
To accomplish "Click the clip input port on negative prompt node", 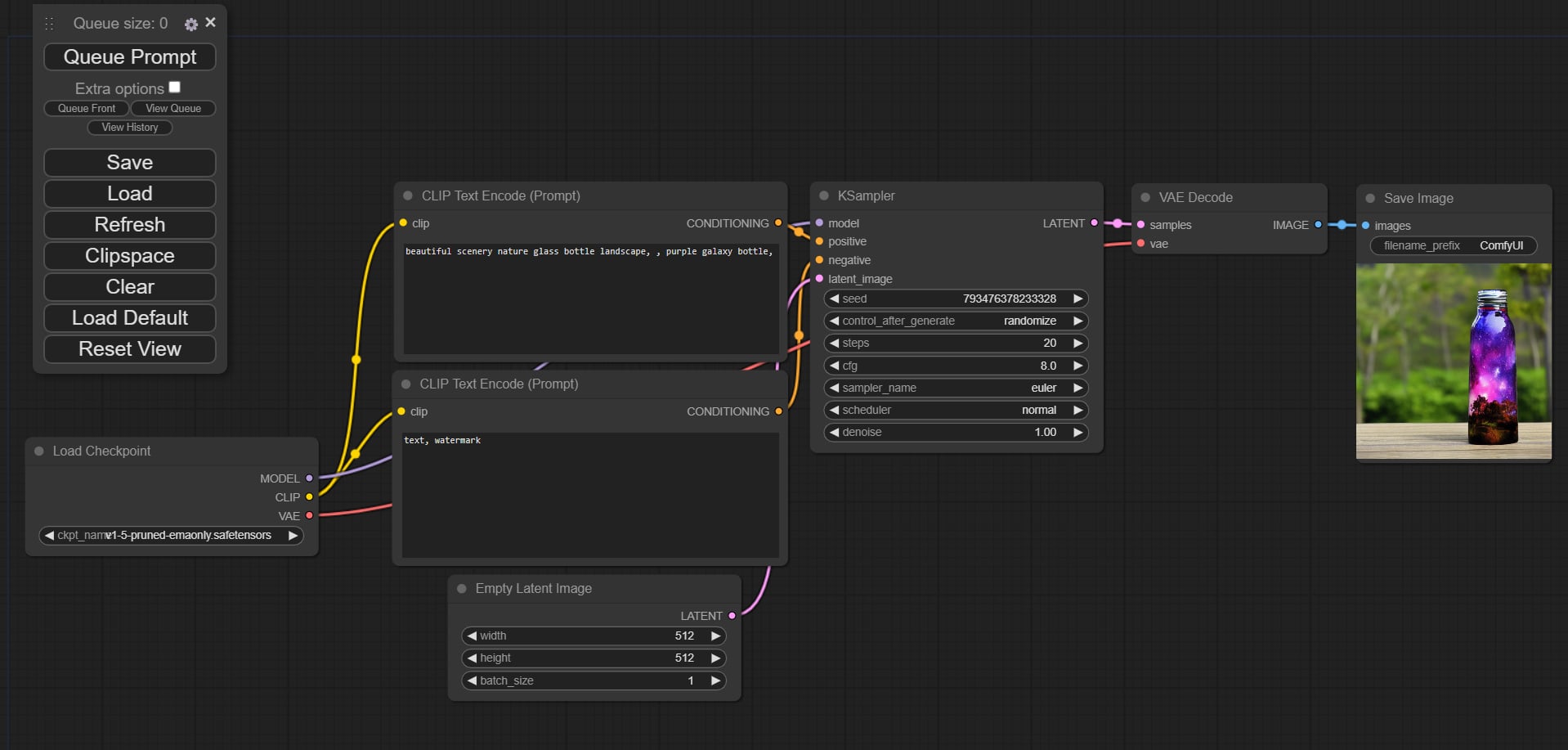I will (401, 411).
